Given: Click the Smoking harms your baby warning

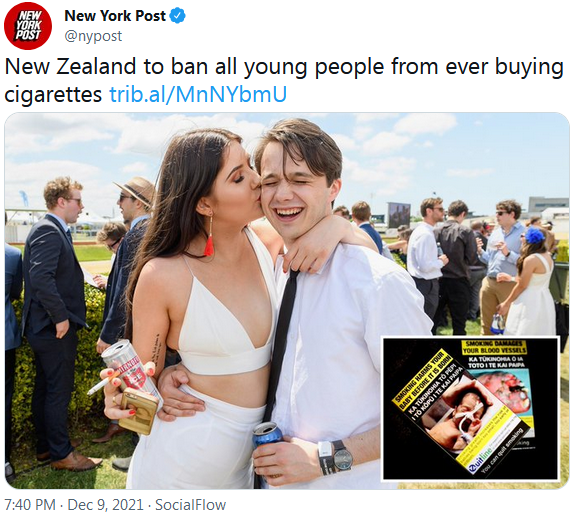Looking at the screenshot, I should coord(422,379).
